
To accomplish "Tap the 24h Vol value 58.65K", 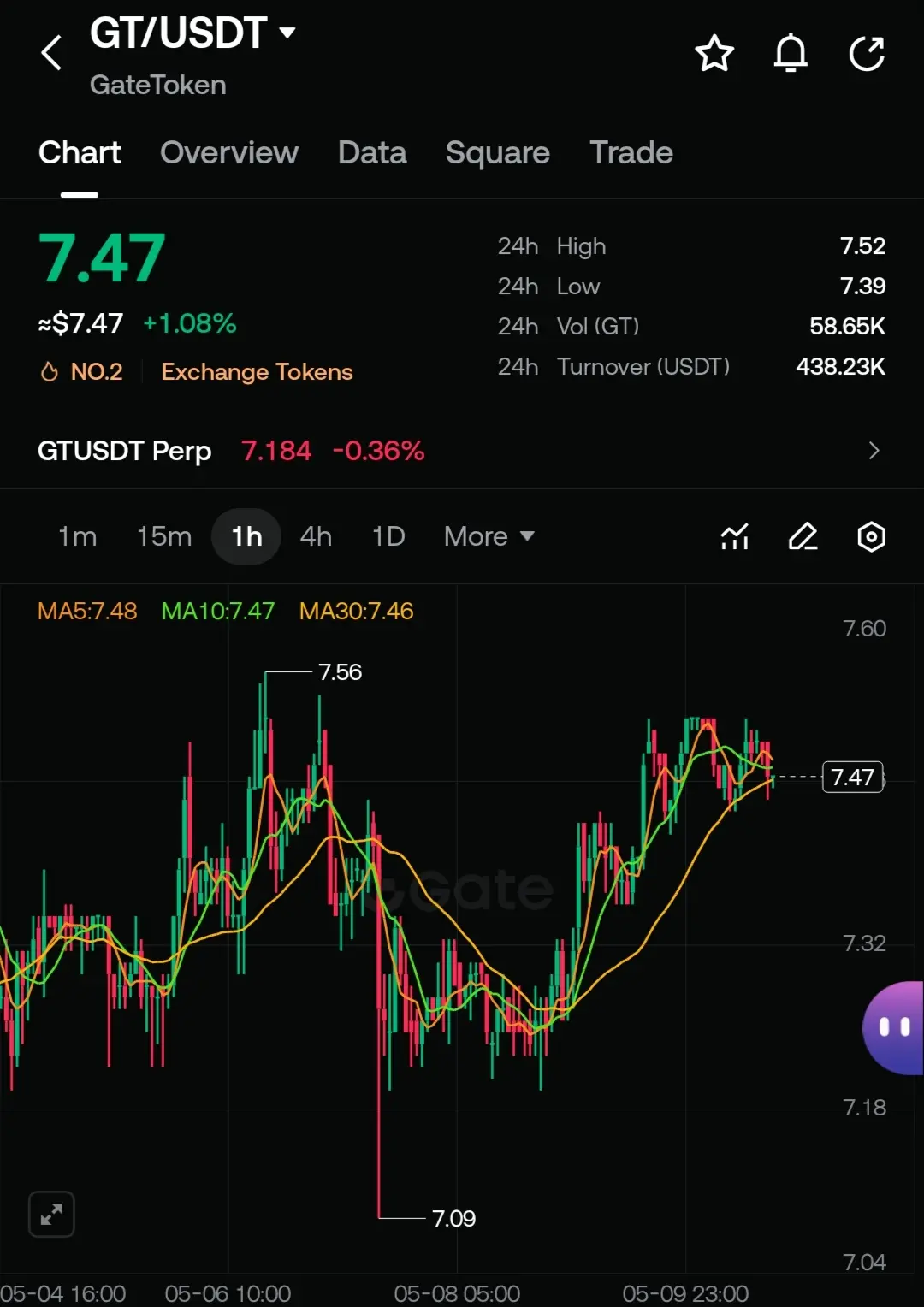I will (x=847, y=327).
